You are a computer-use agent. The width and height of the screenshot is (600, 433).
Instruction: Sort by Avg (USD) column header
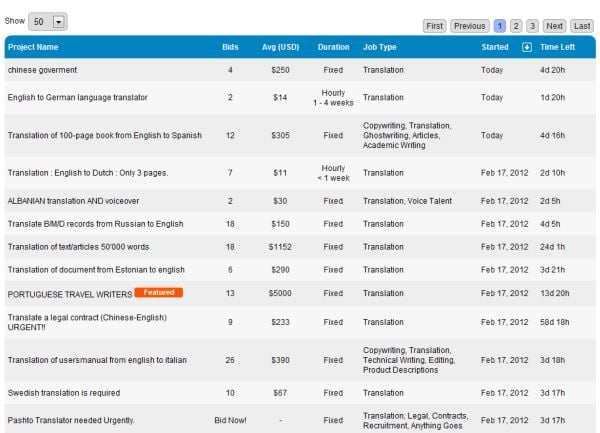pyautogui.click(x=280, y=47)
